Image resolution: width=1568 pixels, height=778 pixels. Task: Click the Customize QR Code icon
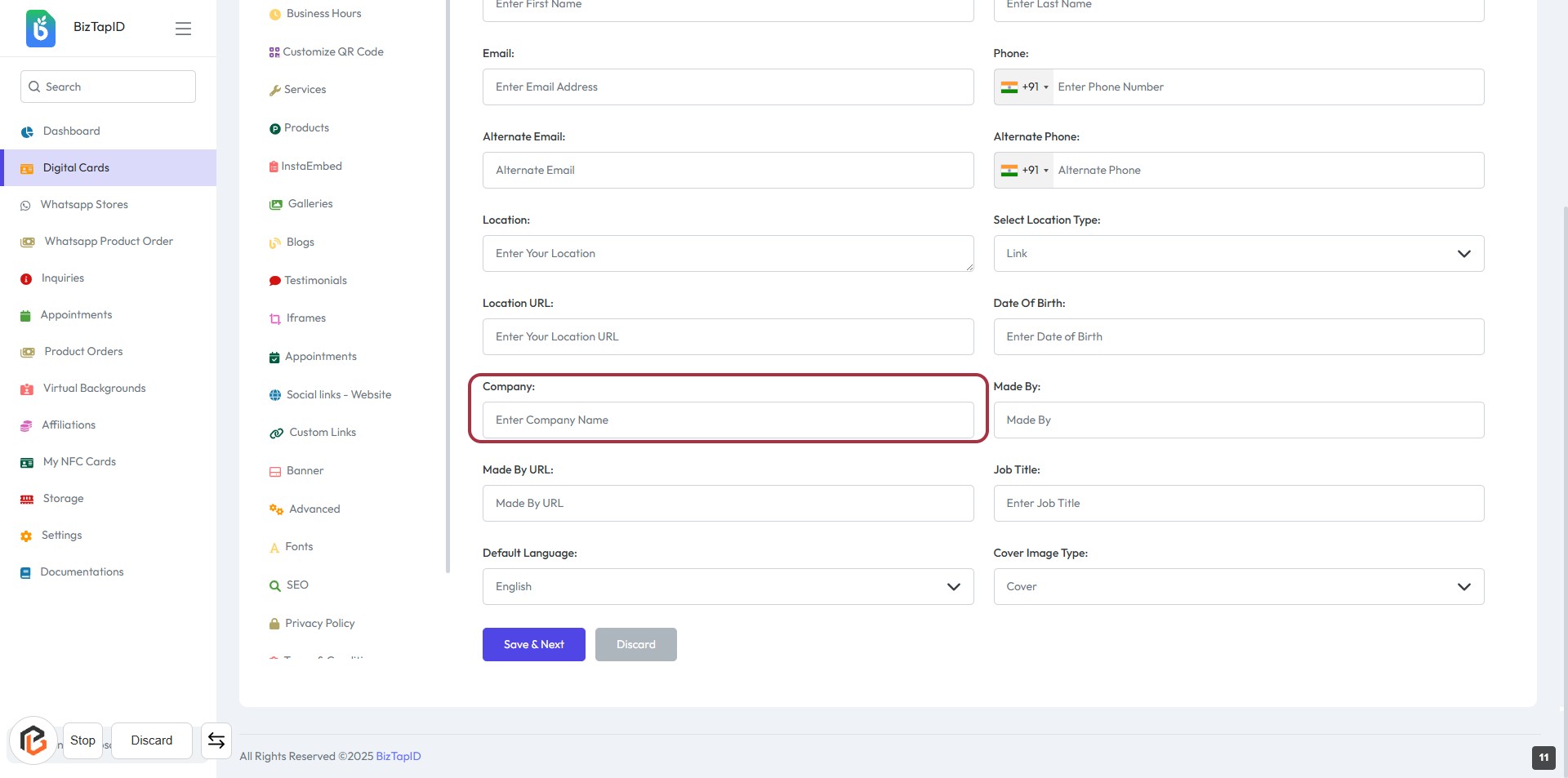274,52
